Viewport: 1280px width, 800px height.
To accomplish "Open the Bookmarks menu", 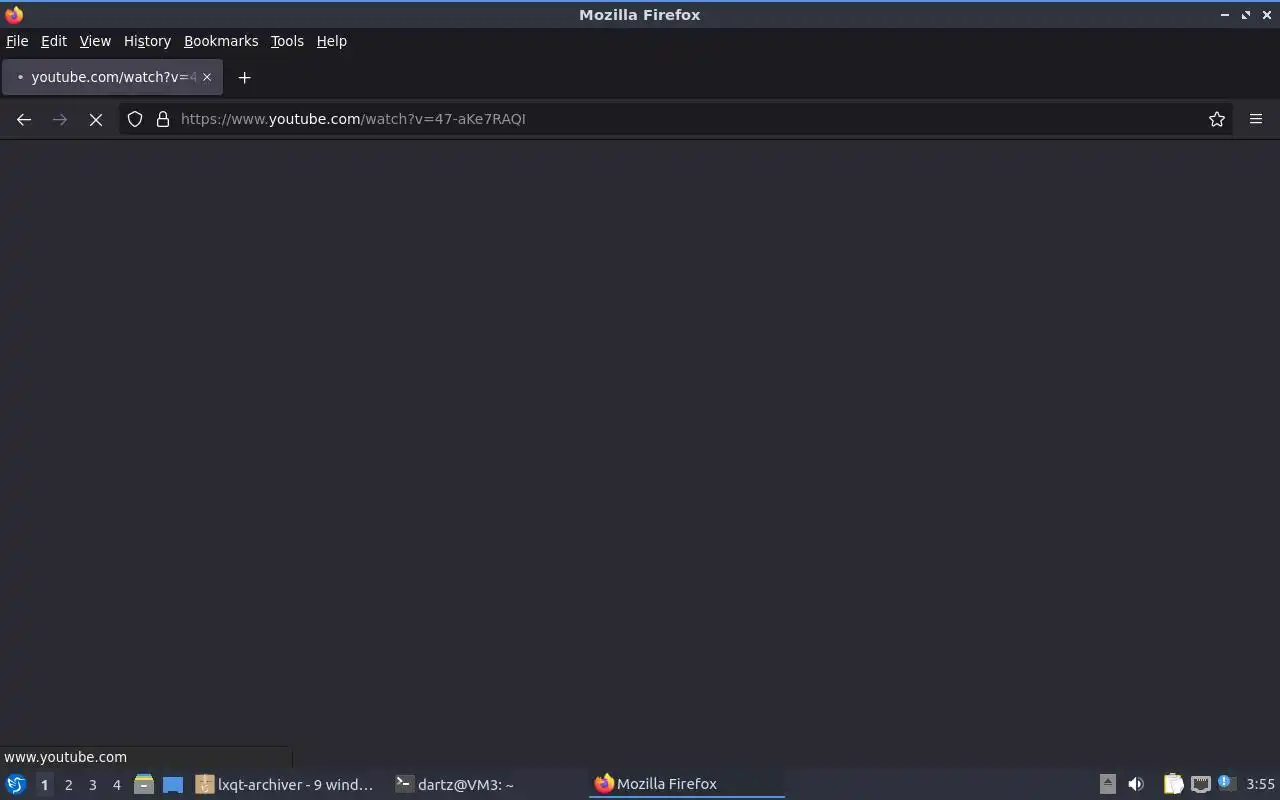I will (221, 41).
